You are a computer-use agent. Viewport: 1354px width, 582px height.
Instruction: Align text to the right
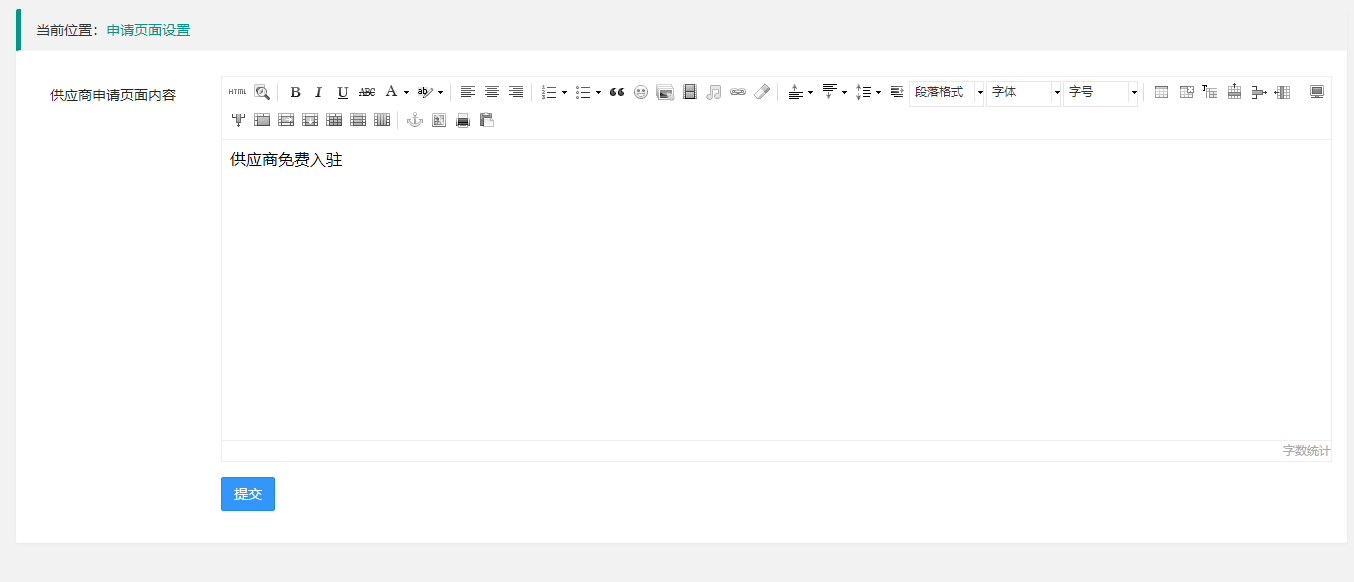(515, 92)
